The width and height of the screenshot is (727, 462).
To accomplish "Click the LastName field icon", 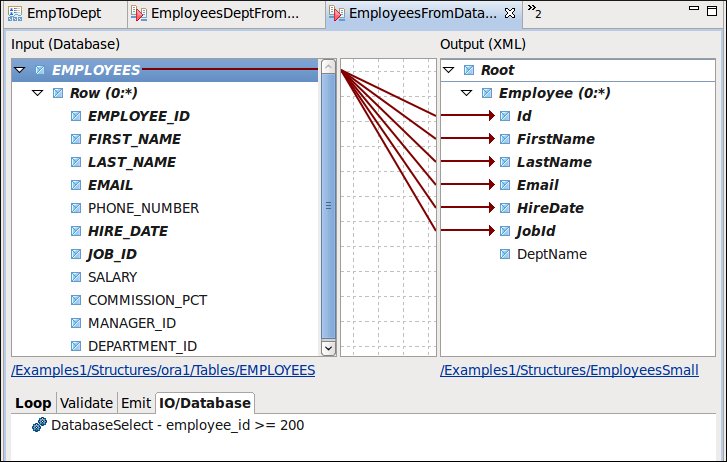I will pyautogui.click(x=505, y=162).
